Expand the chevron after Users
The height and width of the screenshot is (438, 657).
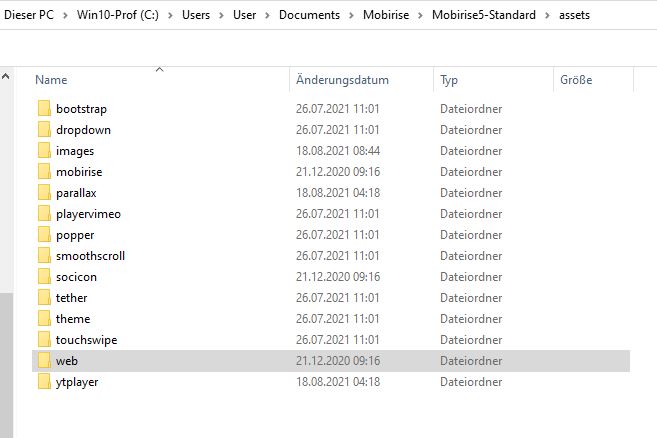pos(221,16)
